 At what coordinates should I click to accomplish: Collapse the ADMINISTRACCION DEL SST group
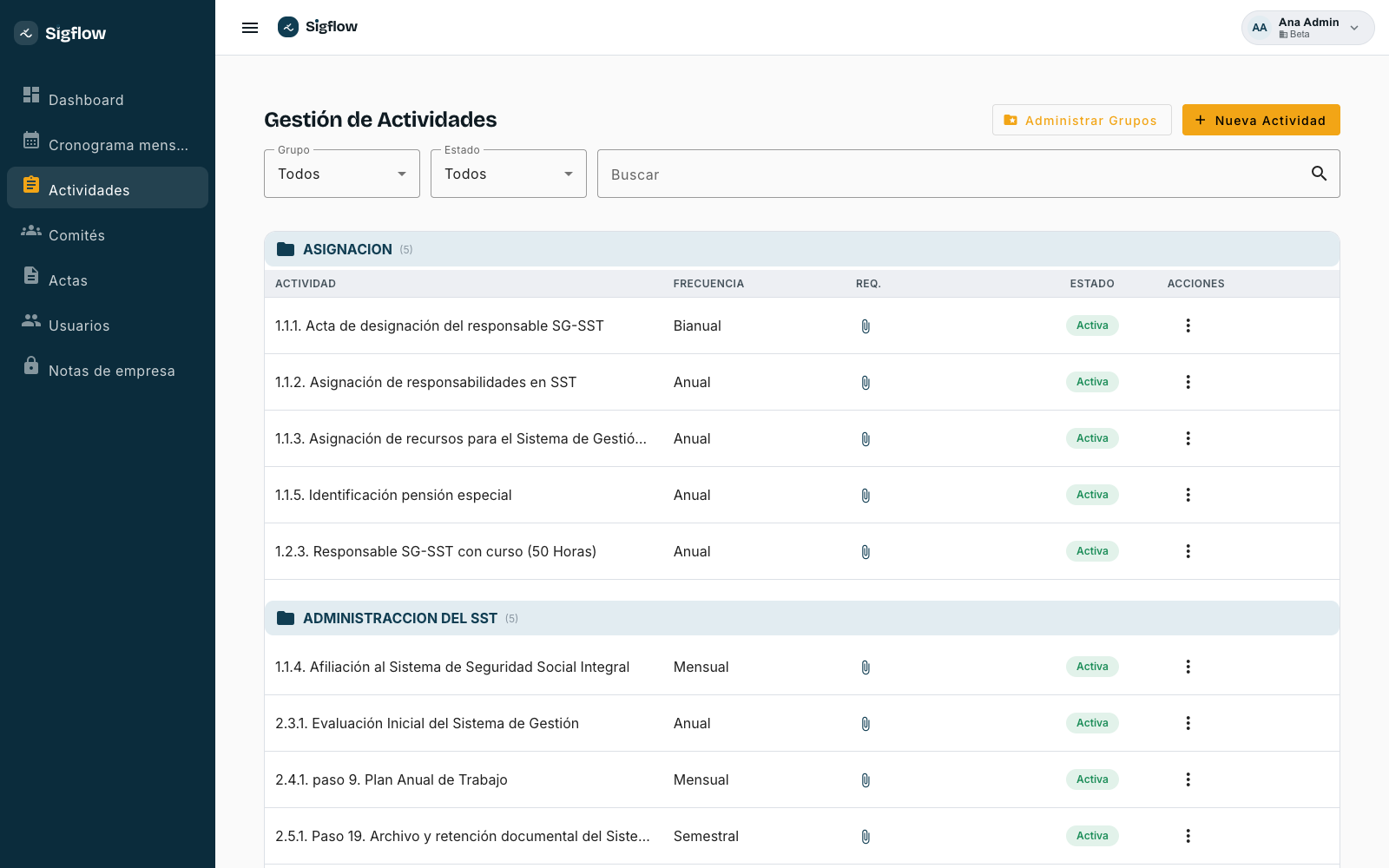801,618
